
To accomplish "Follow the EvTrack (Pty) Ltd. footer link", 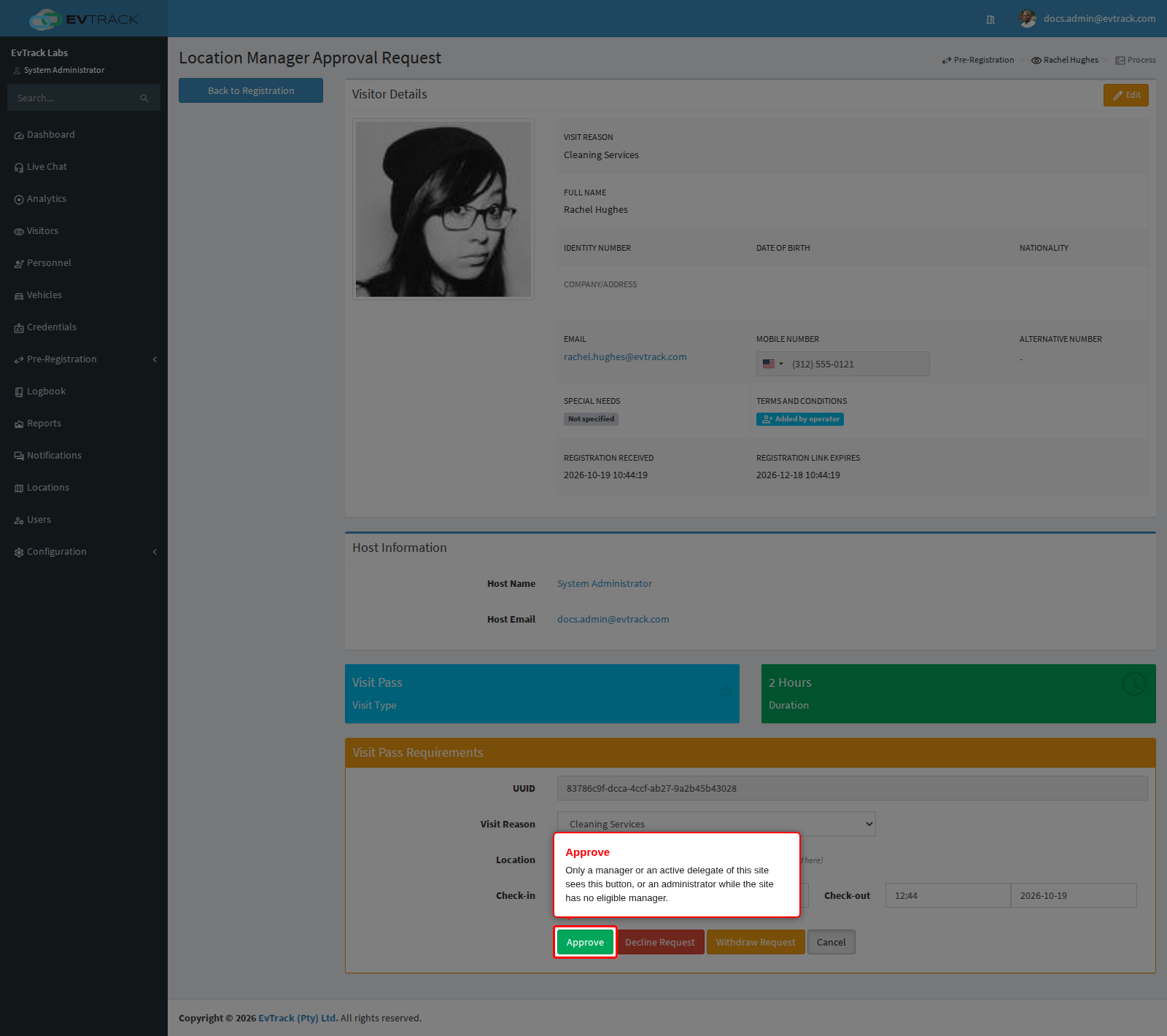I will (298, 1019).
